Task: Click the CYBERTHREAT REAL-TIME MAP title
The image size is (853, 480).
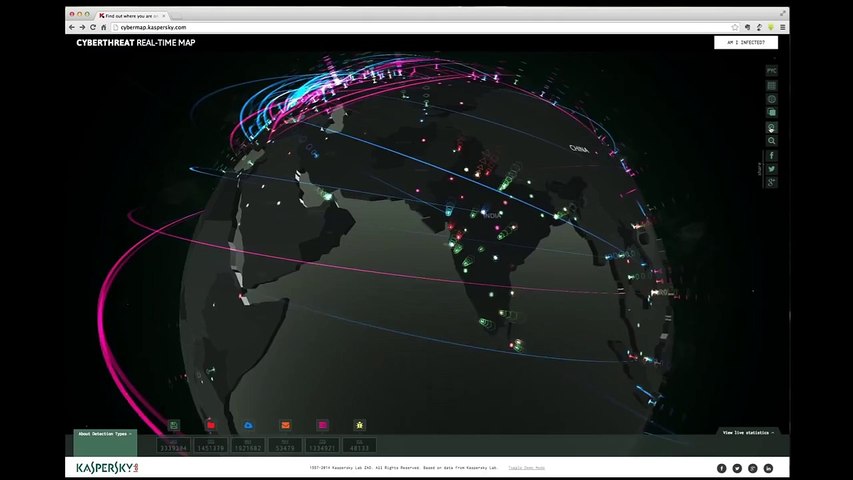Action: point(135,42)
